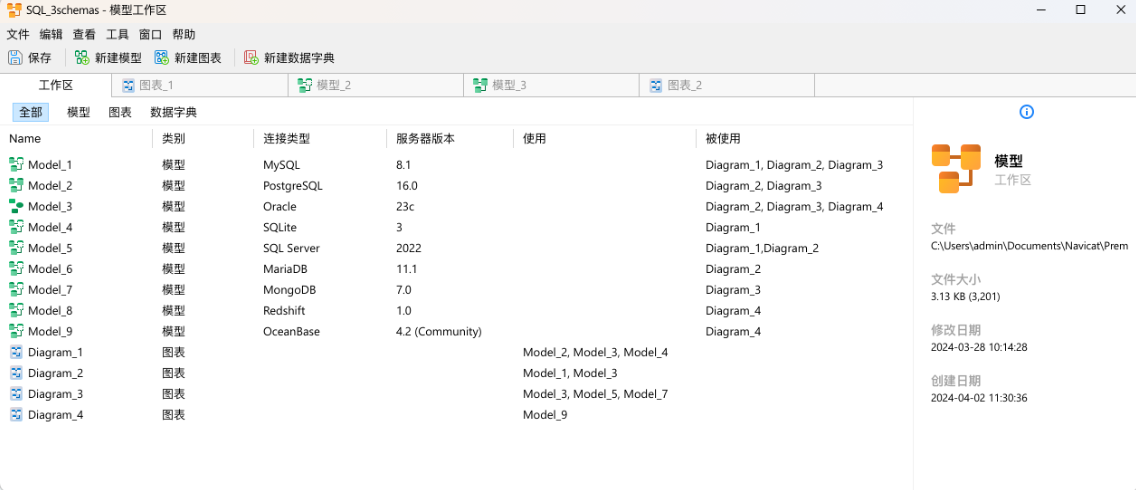The width and height of the screenshot is (1136, 490).
Task: Click the blue info icon in right panel
Action: 1027,112
